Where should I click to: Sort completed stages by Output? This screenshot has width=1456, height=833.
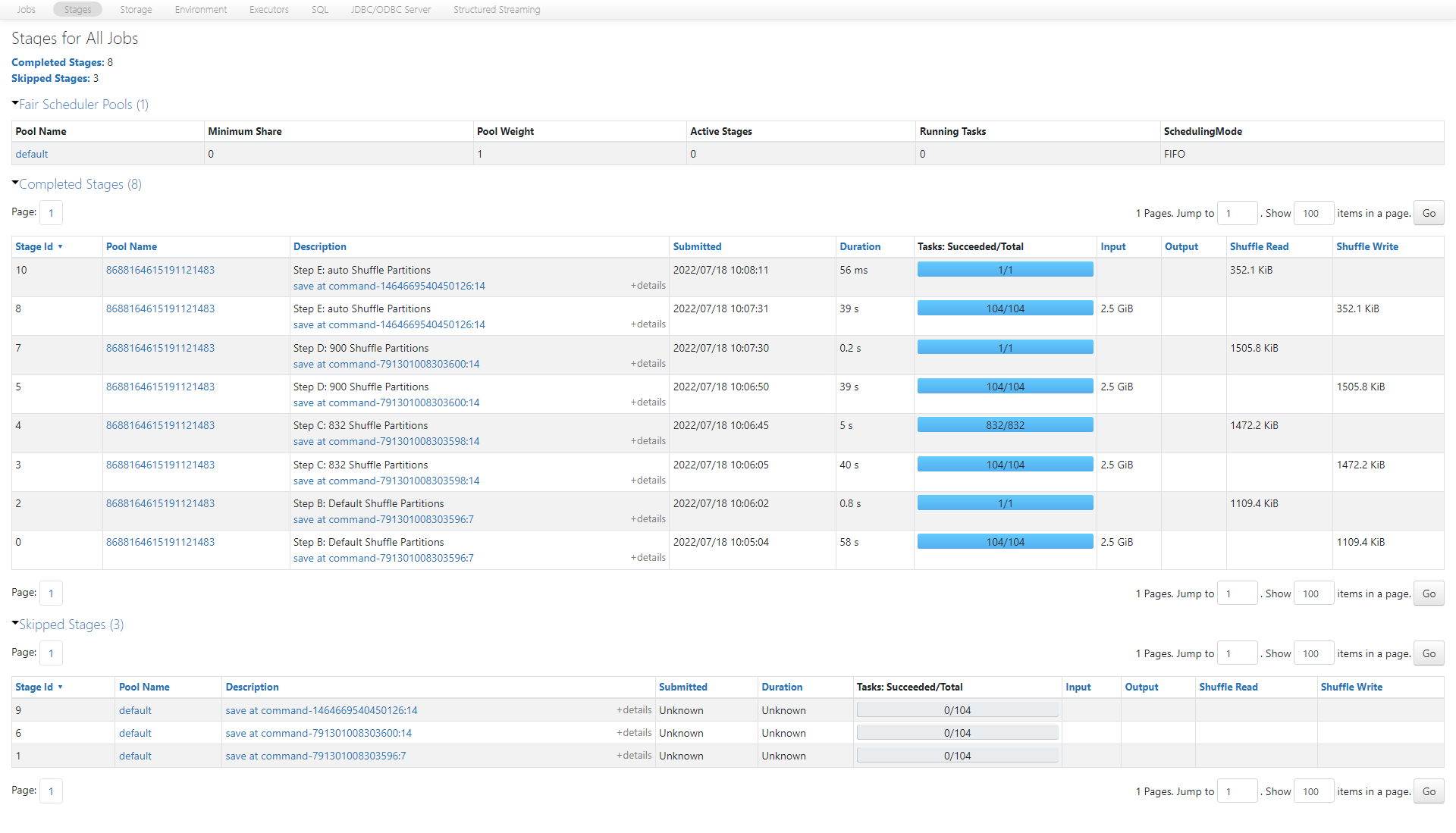pos(1181,246)
